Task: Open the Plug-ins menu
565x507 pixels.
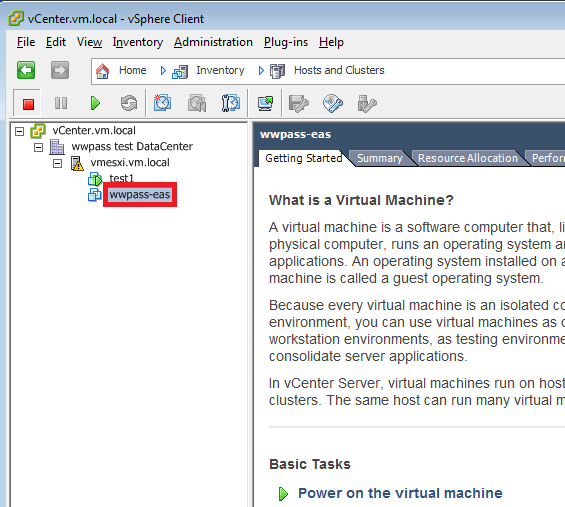Action: (286, 42)
